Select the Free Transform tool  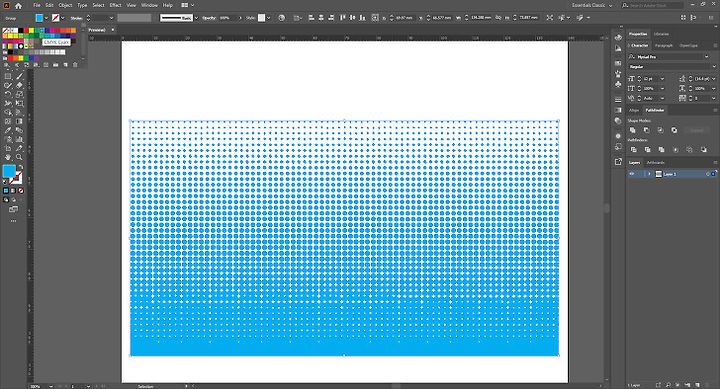[19, 103]
